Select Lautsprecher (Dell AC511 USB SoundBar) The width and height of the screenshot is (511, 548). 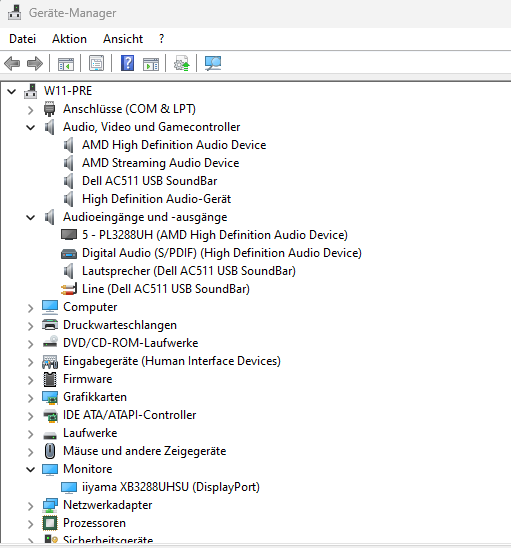[x=189, y=271]
